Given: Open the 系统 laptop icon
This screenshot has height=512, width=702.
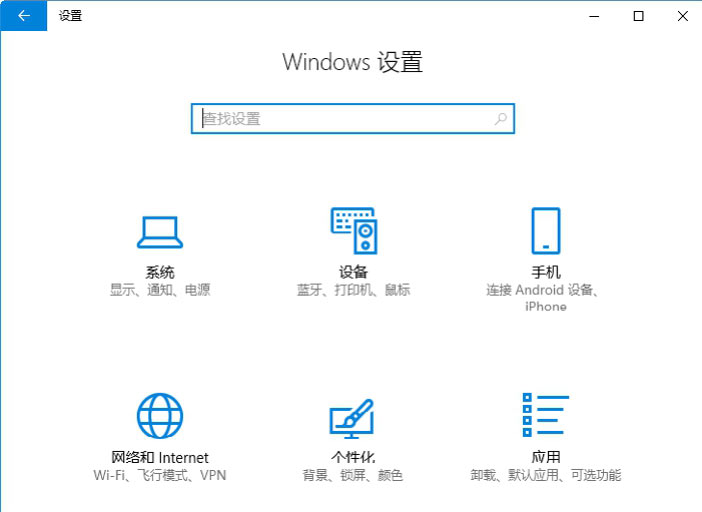Looking at the screenshot, I should point(160,232).
